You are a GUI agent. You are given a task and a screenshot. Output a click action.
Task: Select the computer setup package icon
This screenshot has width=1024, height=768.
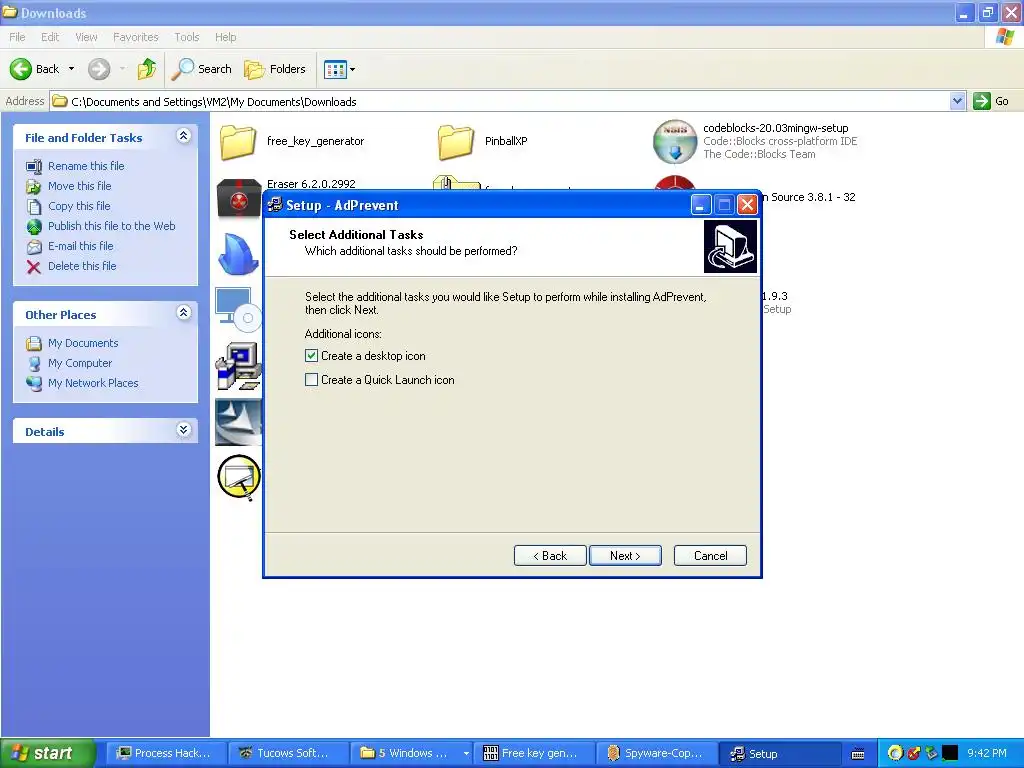click(x=238, y=366)
